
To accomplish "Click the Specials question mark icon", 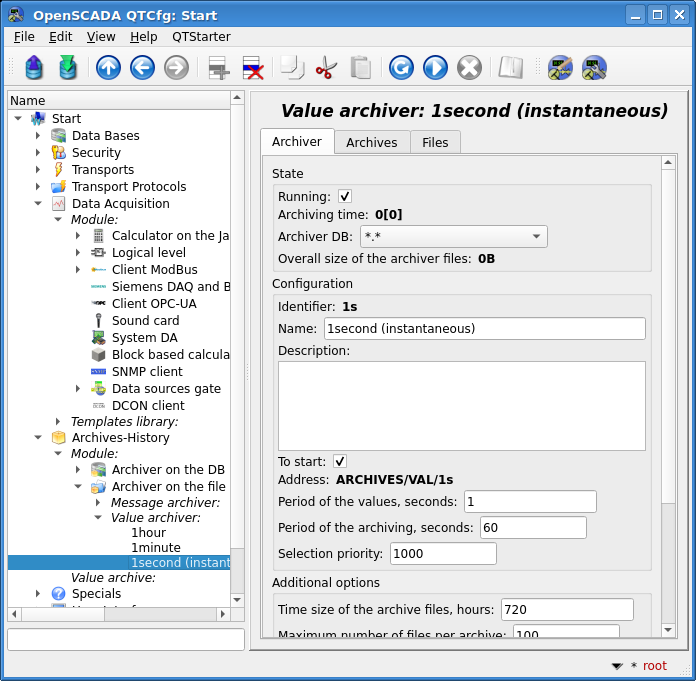I will pos(59,593).
